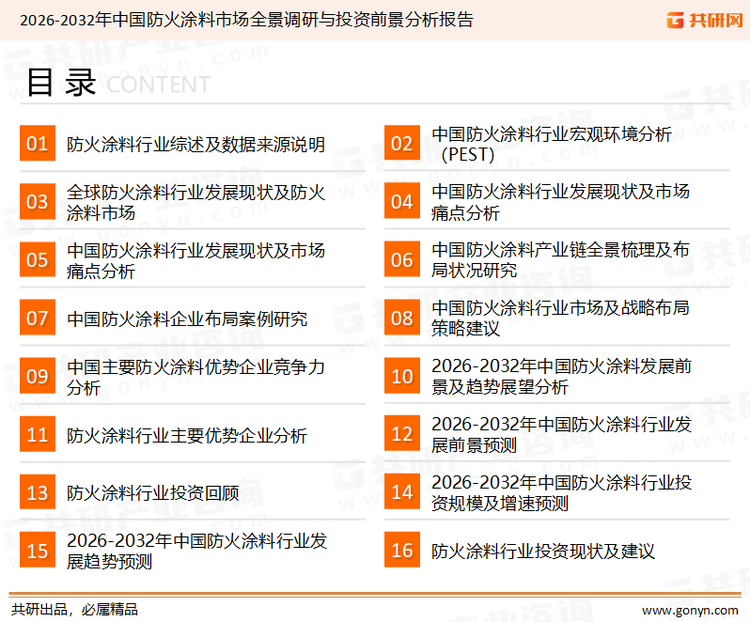
Task: Click the footer slogan '共研出品，必属精品'
Action: (75, 610)
